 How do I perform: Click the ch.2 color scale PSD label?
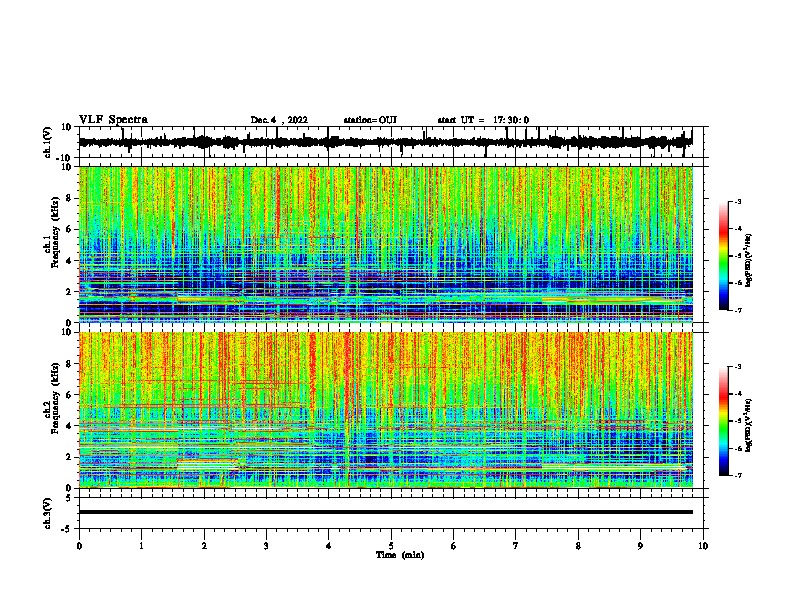(x=749, y=425)
